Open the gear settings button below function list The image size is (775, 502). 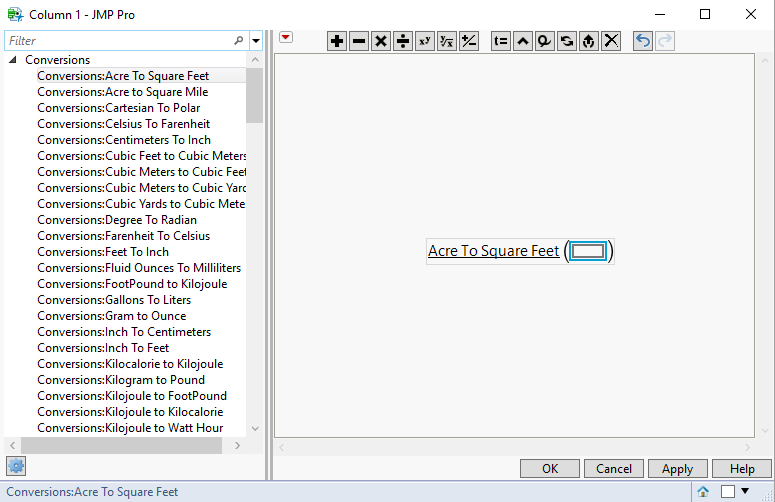(16, 466)
